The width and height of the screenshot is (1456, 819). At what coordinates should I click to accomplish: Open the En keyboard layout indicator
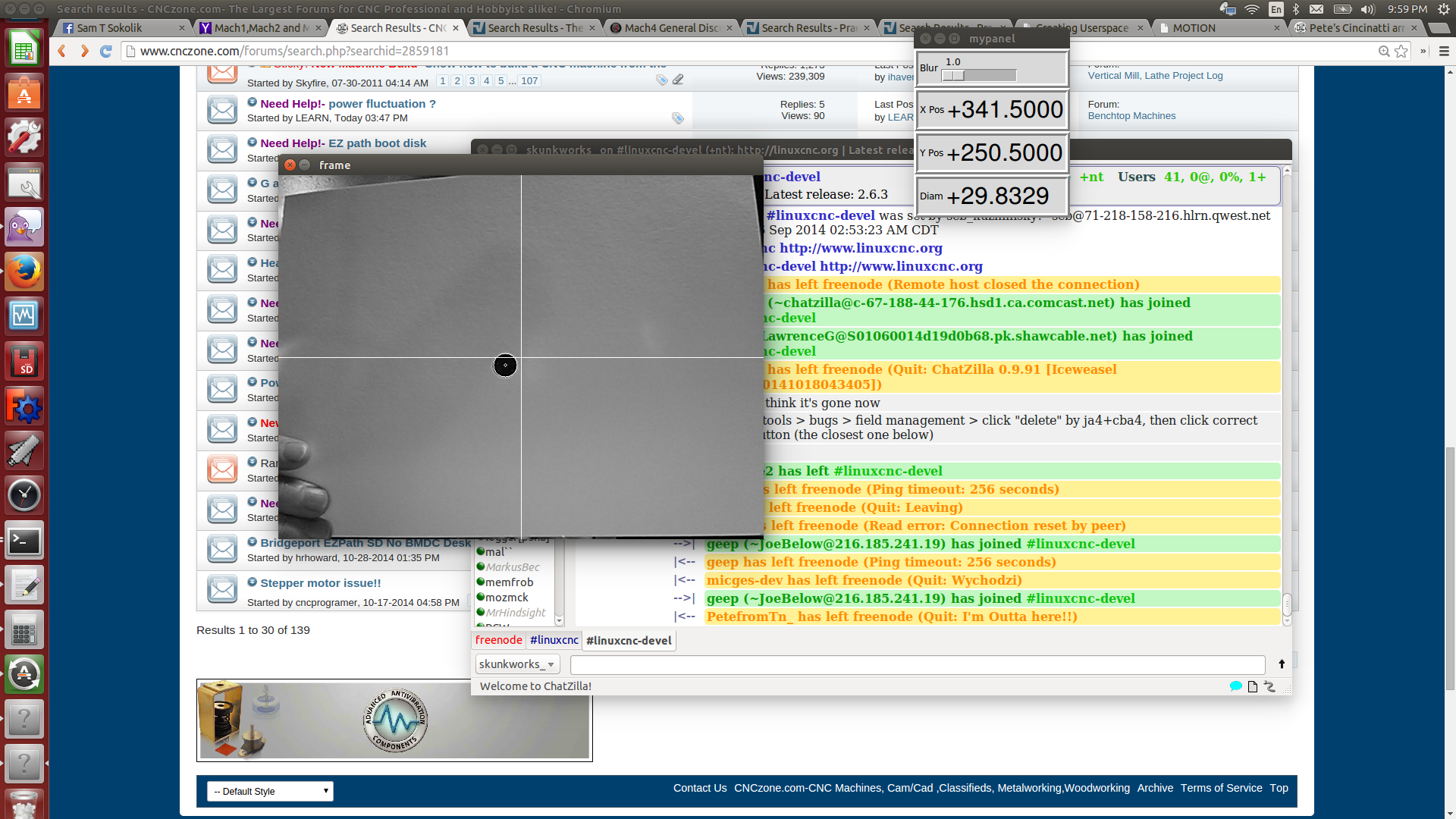pos(1276,9)
